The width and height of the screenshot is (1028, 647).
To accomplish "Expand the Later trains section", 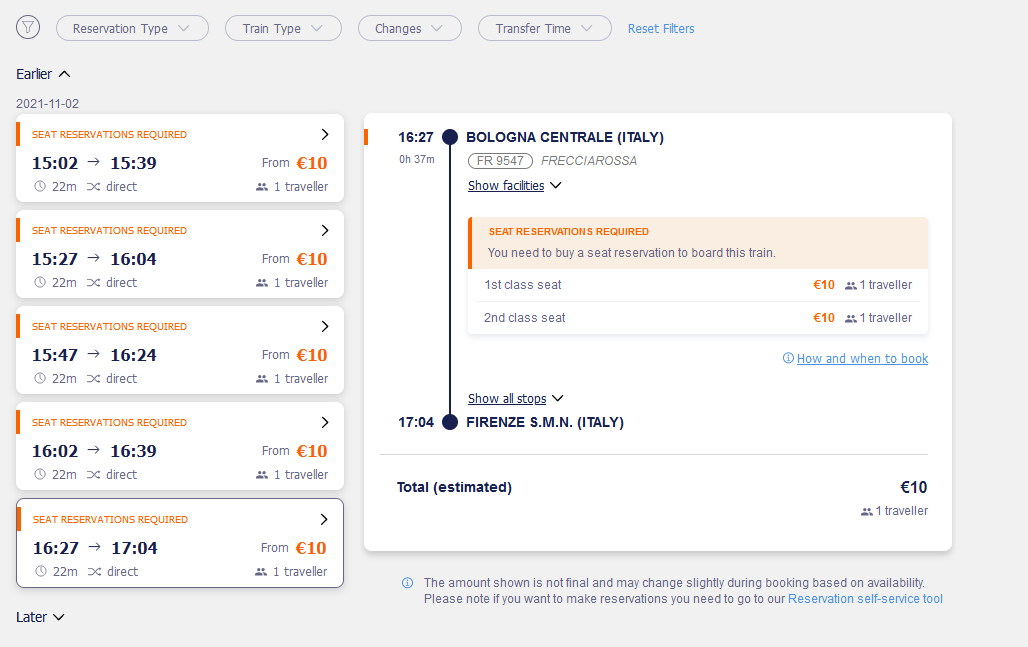I will [40, 617].
